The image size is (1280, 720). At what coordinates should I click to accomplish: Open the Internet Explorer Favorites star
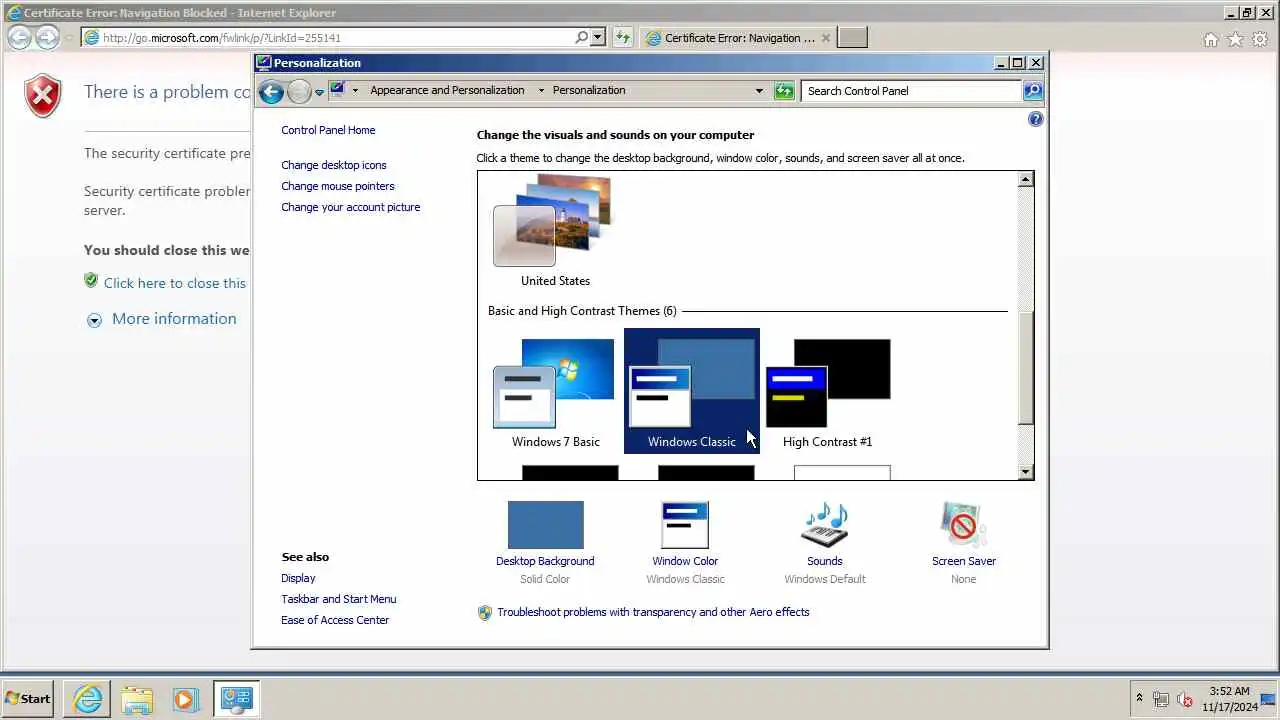coord(1235,39)
